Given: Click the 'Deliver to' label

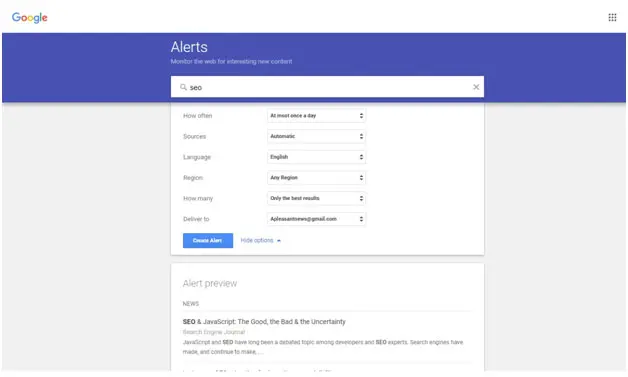Looking at the screenshot, I should [196, 219].
